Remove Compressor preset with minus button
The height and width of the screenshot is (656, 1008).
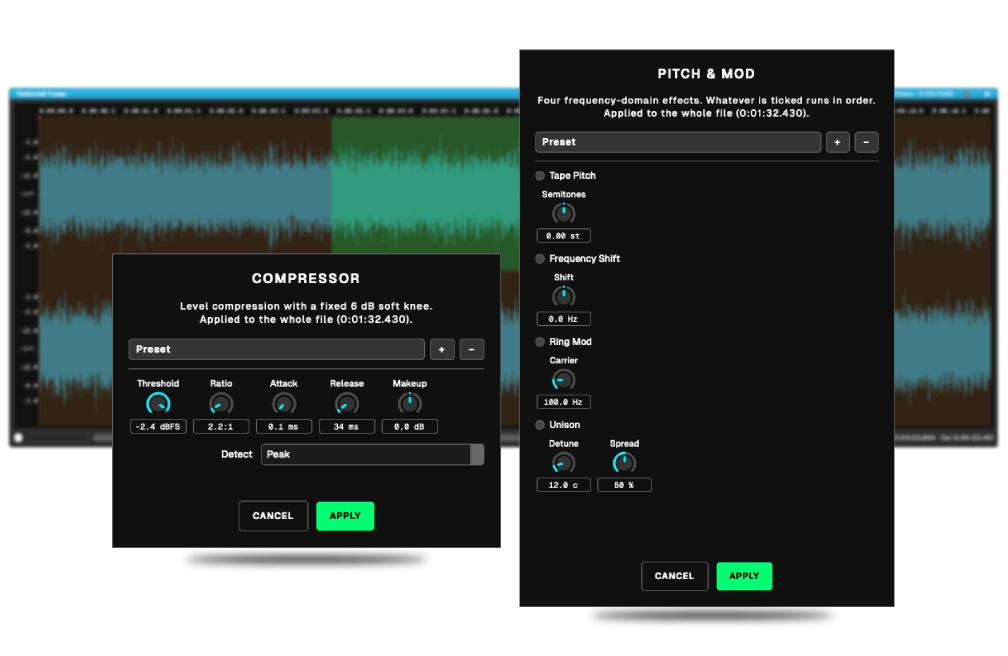click(x=472, y=349)
